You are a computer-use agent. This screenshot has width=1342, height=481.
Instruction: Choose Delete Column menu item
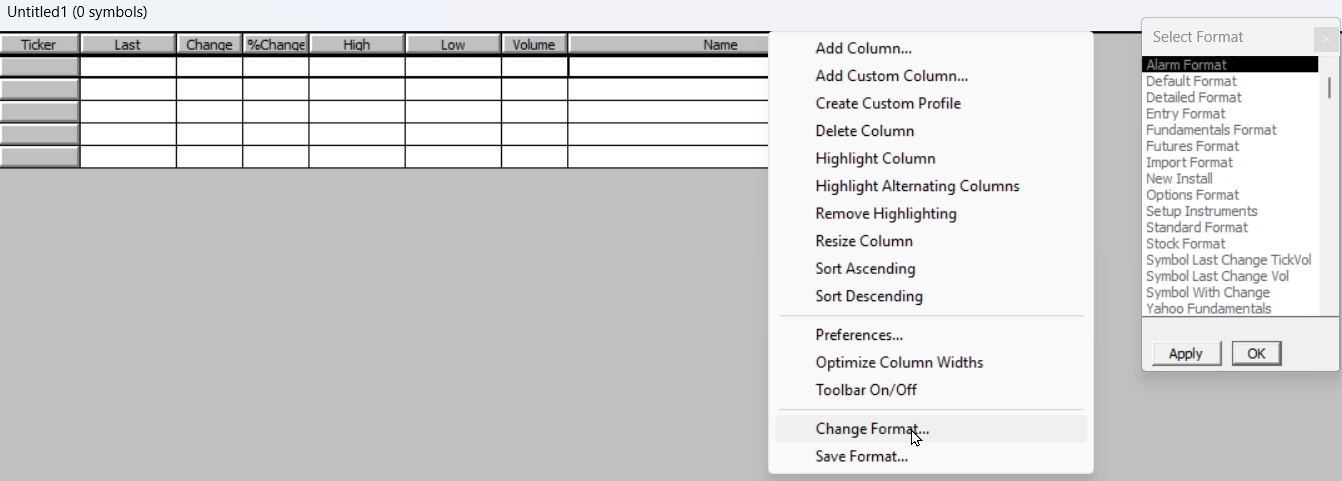pos(864,131)
